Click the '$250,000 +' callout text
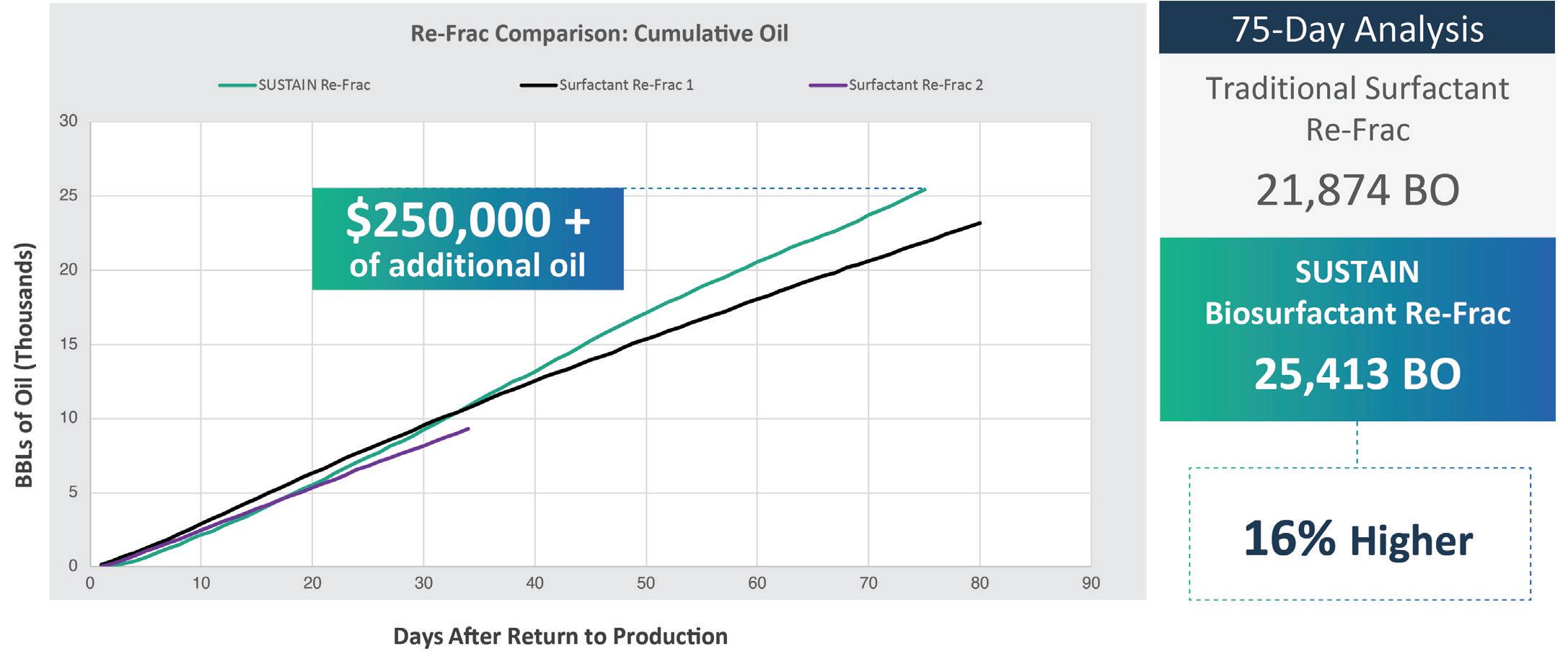Viewport: 1568px width, 659px height. tap(468, 220)
